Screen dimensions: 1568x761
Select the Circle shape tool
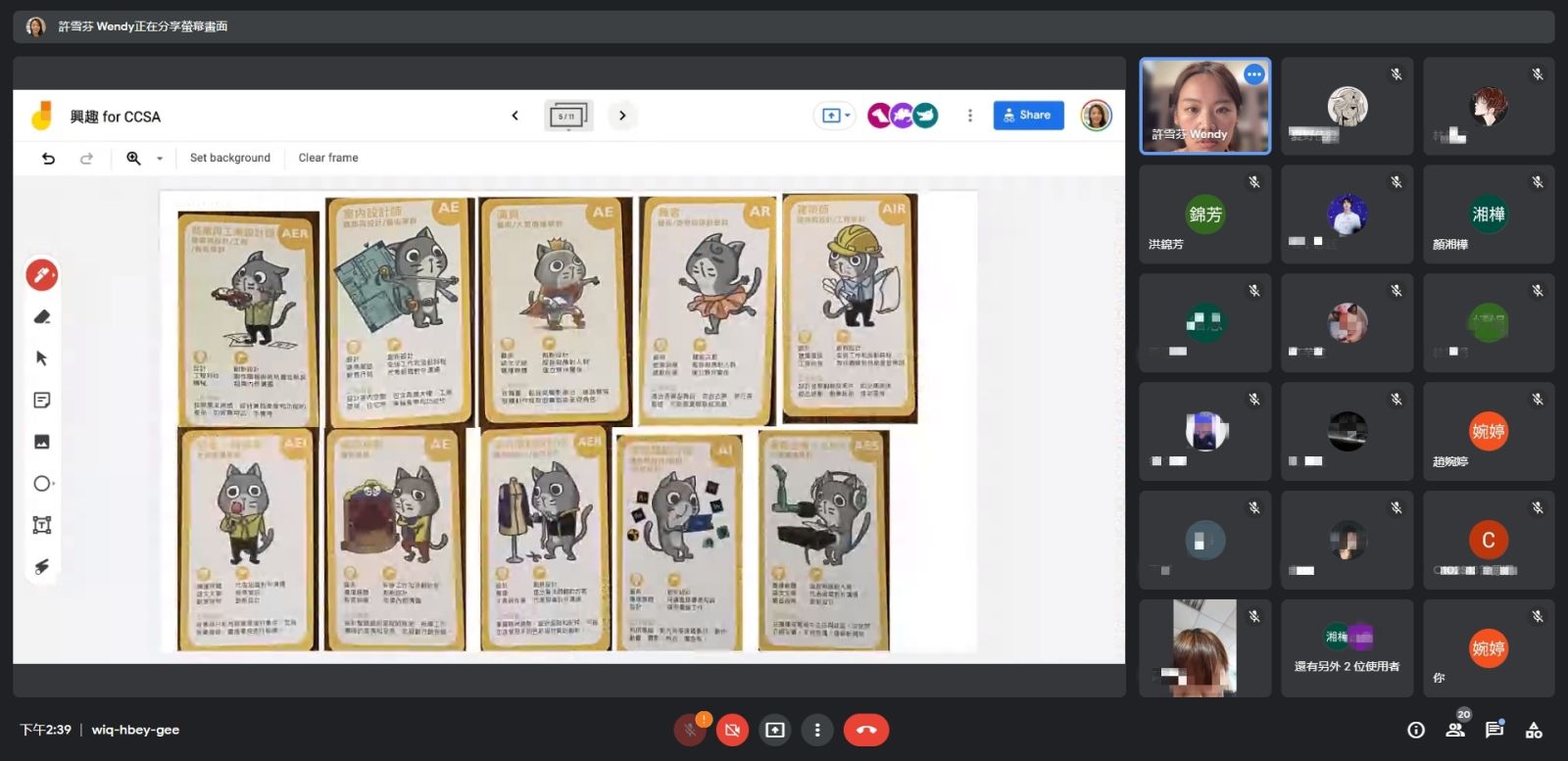[42, 484]
